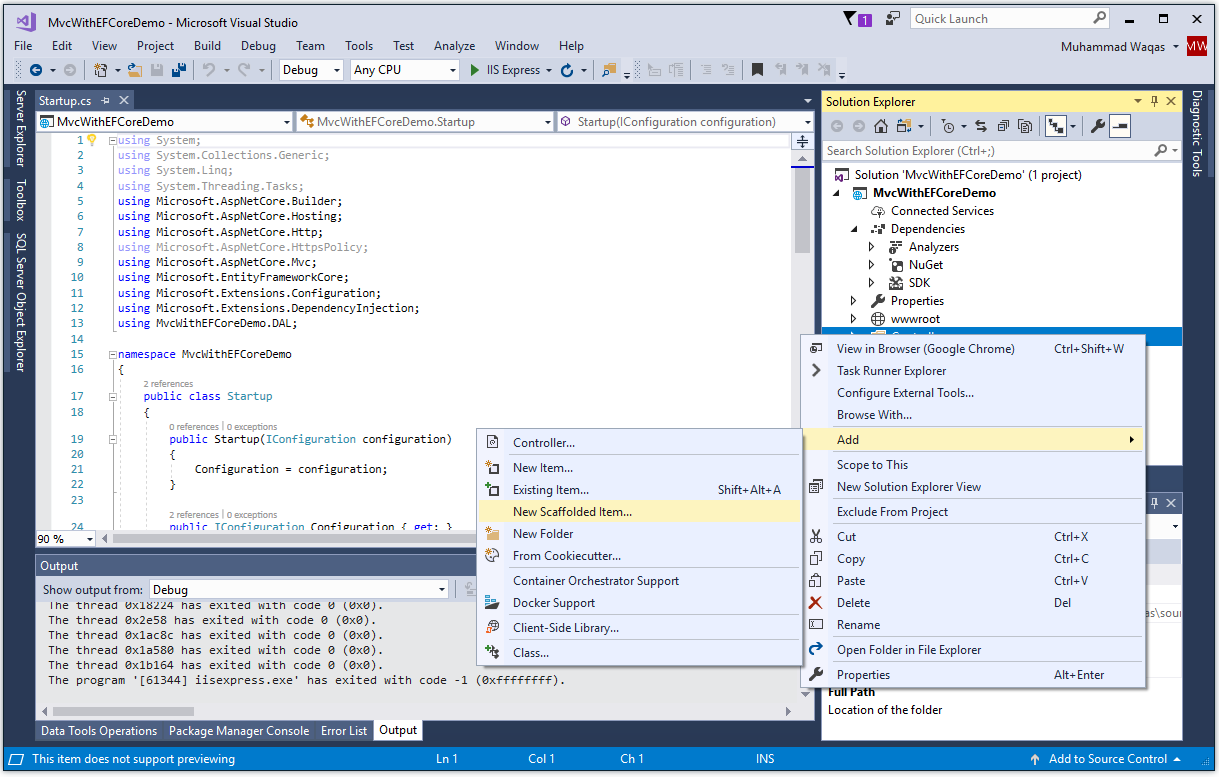Collapse the Dependencies node arrow
Screen dimensions: 1219x777
(854, 229)
